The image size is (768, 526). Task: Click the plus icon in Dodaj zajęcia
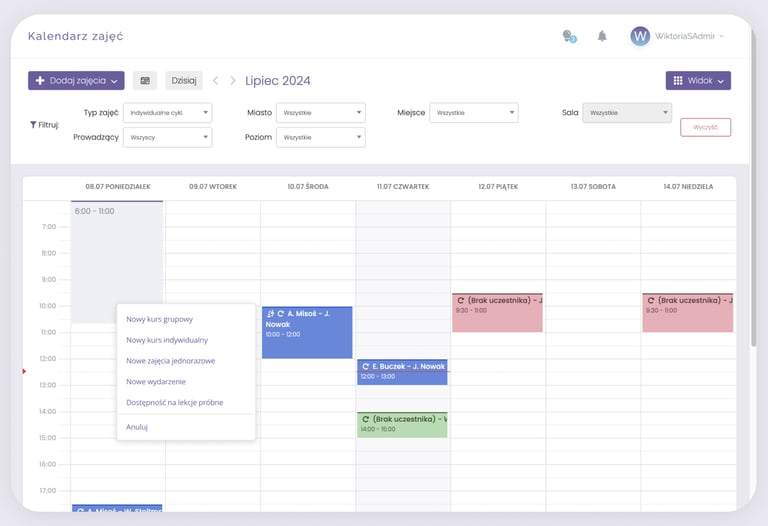40,80
